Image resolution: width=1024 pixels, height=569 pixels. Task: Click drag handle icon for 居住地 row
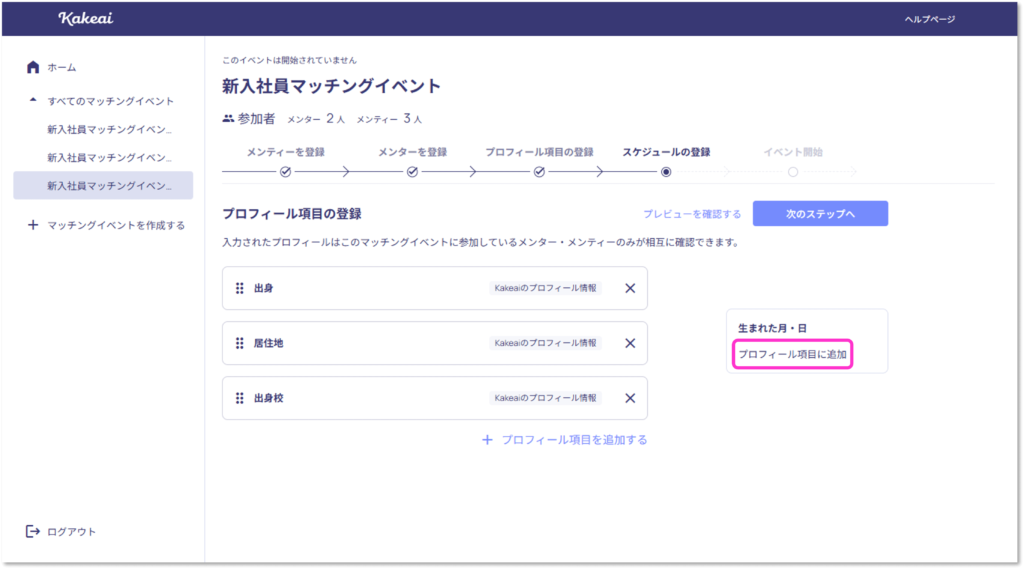click(240, 343)
